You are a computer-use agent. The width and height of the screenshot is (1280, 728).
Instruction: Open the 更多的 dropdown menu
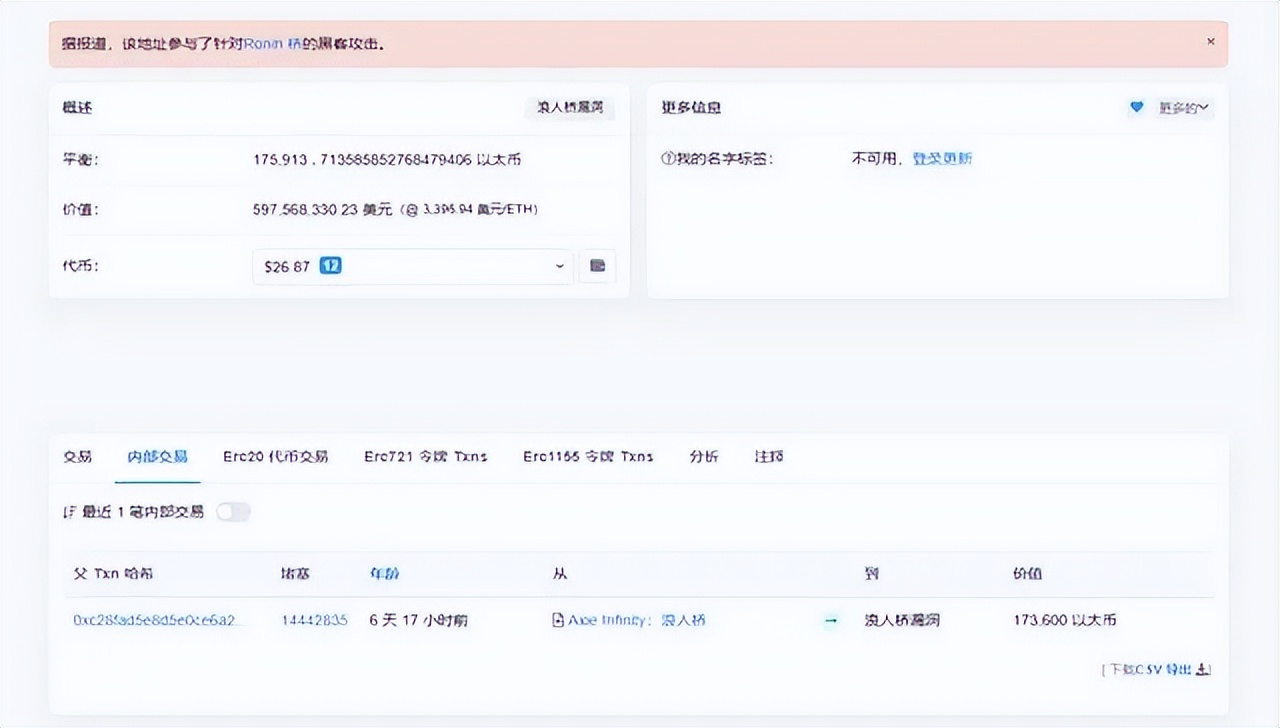click(x=1183, y=108)
